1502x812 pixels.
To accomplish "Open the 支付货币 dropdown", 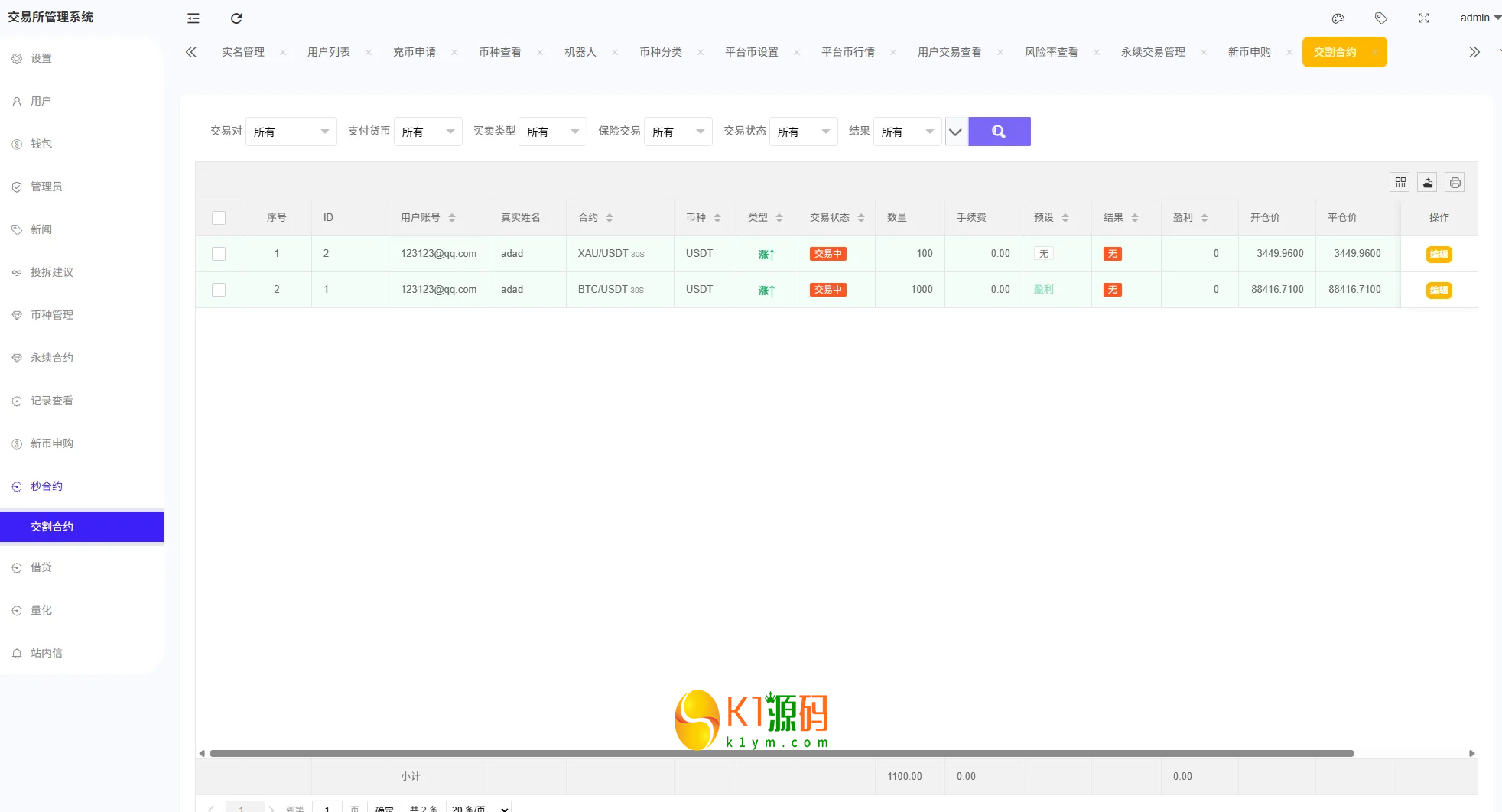I will (428, 132).
